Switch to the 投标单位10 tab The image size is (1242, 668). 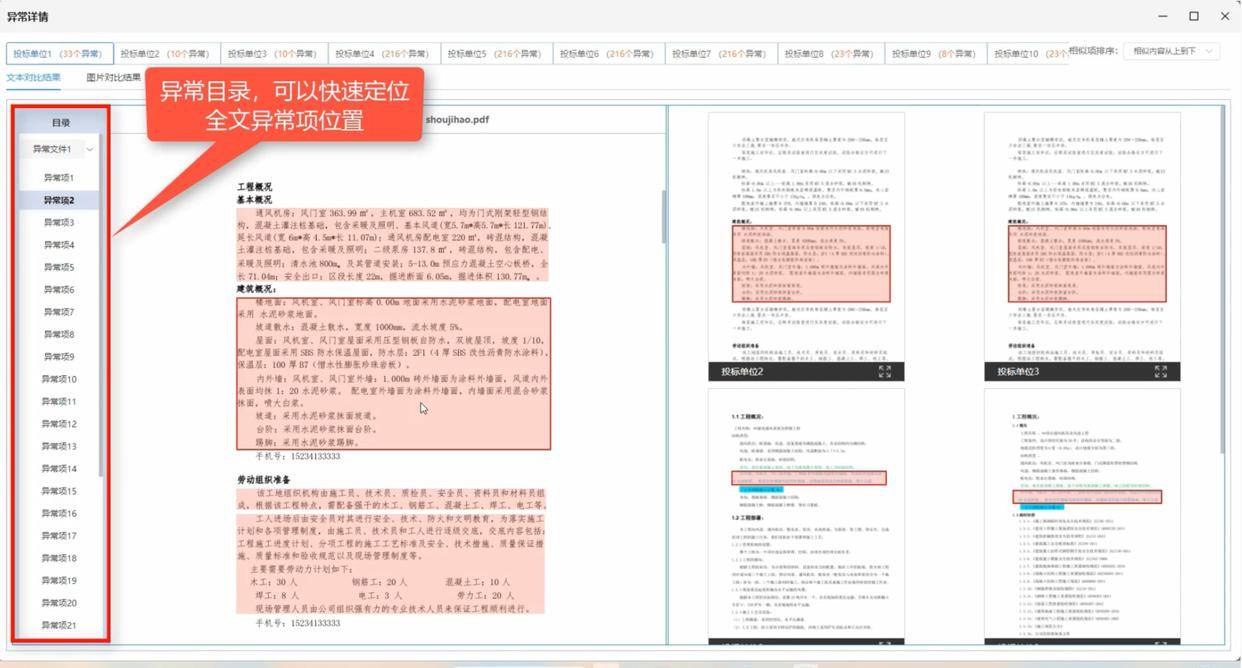coord(1027,53)
